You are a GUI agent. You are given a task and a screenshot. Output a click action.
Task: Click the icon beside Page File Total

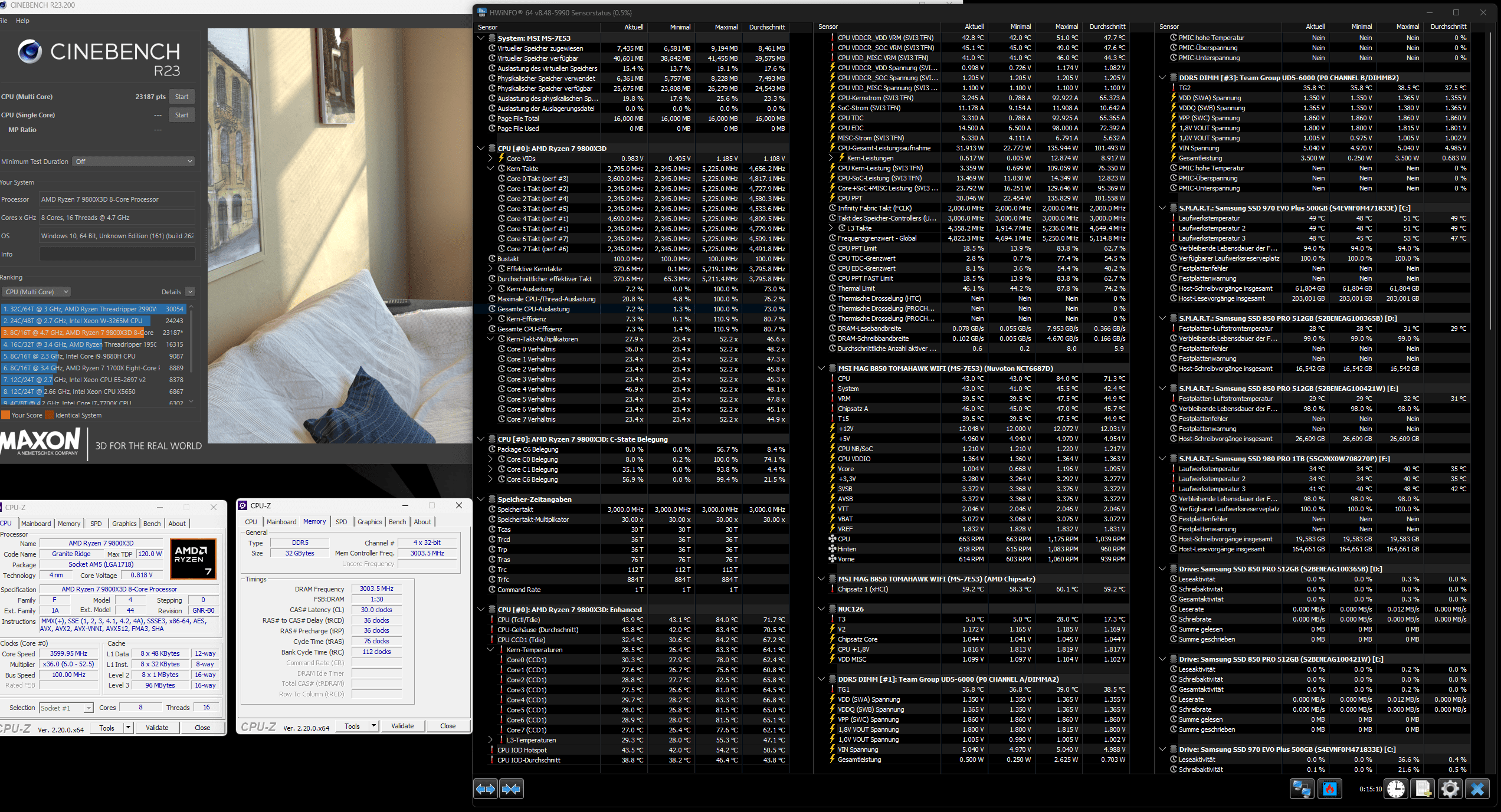[x=492, y=119]
